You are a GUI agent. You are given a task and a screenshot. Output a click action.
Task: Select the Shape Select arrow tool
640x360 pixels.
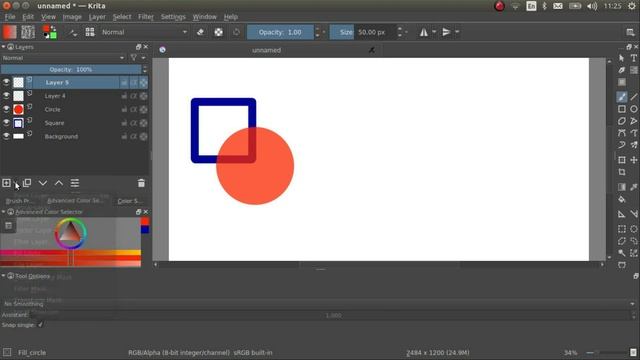tap(622, 58)
